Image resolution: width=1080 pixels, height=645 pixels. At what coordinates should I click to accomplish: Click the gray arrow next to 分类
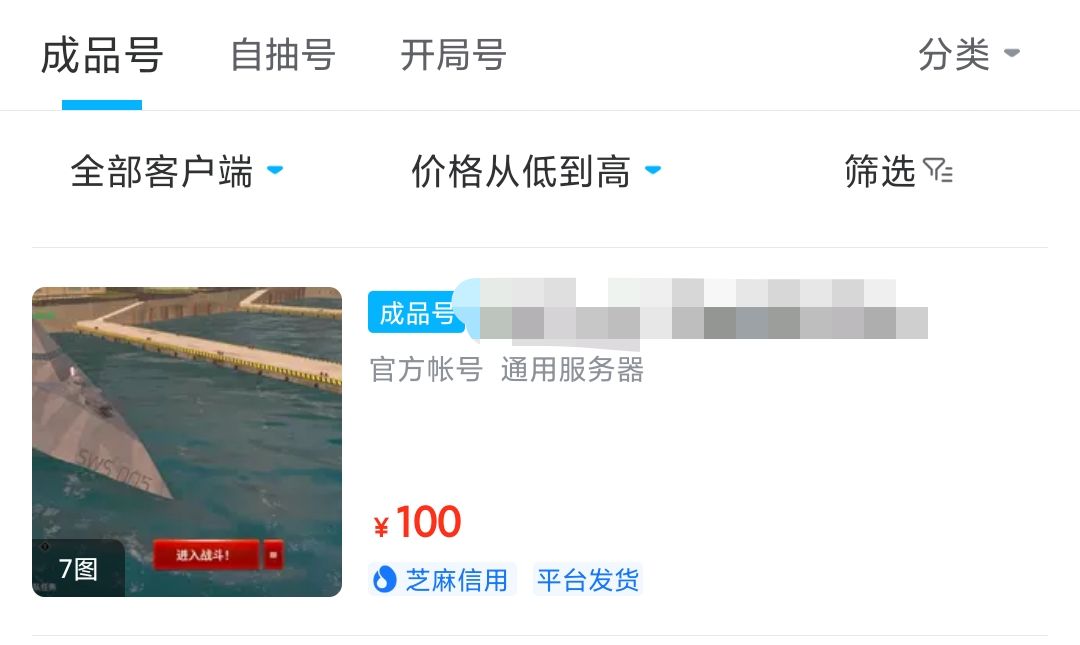(1012, 53)
